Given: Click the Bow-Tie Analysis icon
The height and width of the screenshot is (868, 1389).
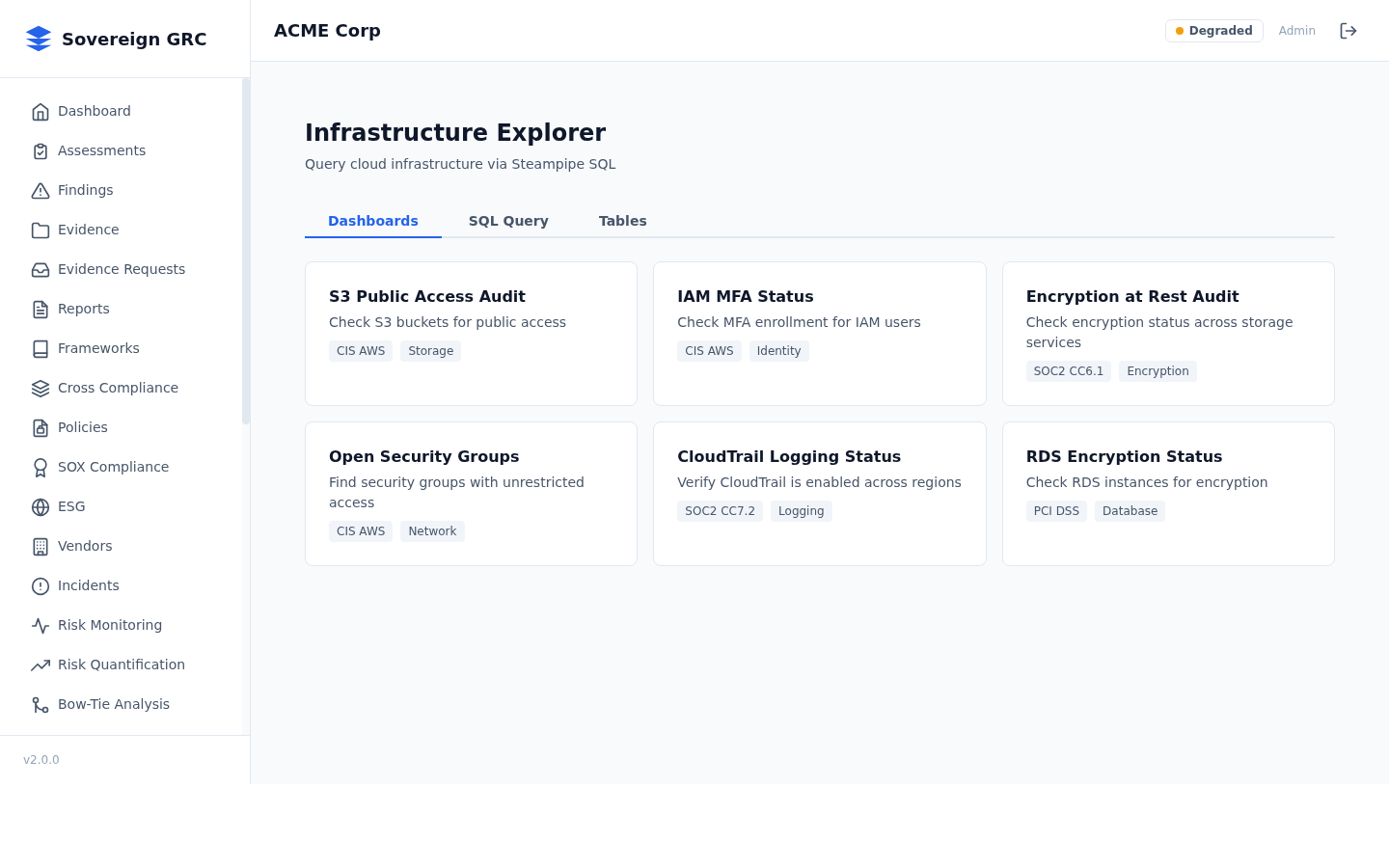Looking at the screenshot, I should click(x=41, y=704).
